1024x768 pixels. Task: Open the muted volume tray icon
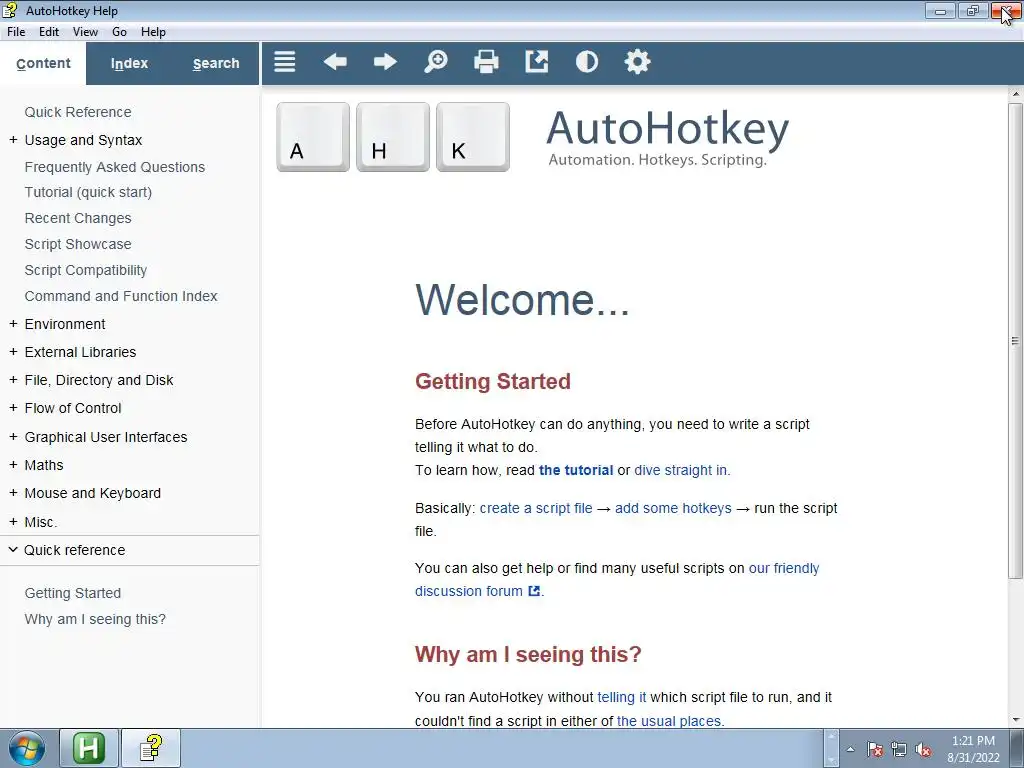923,749
